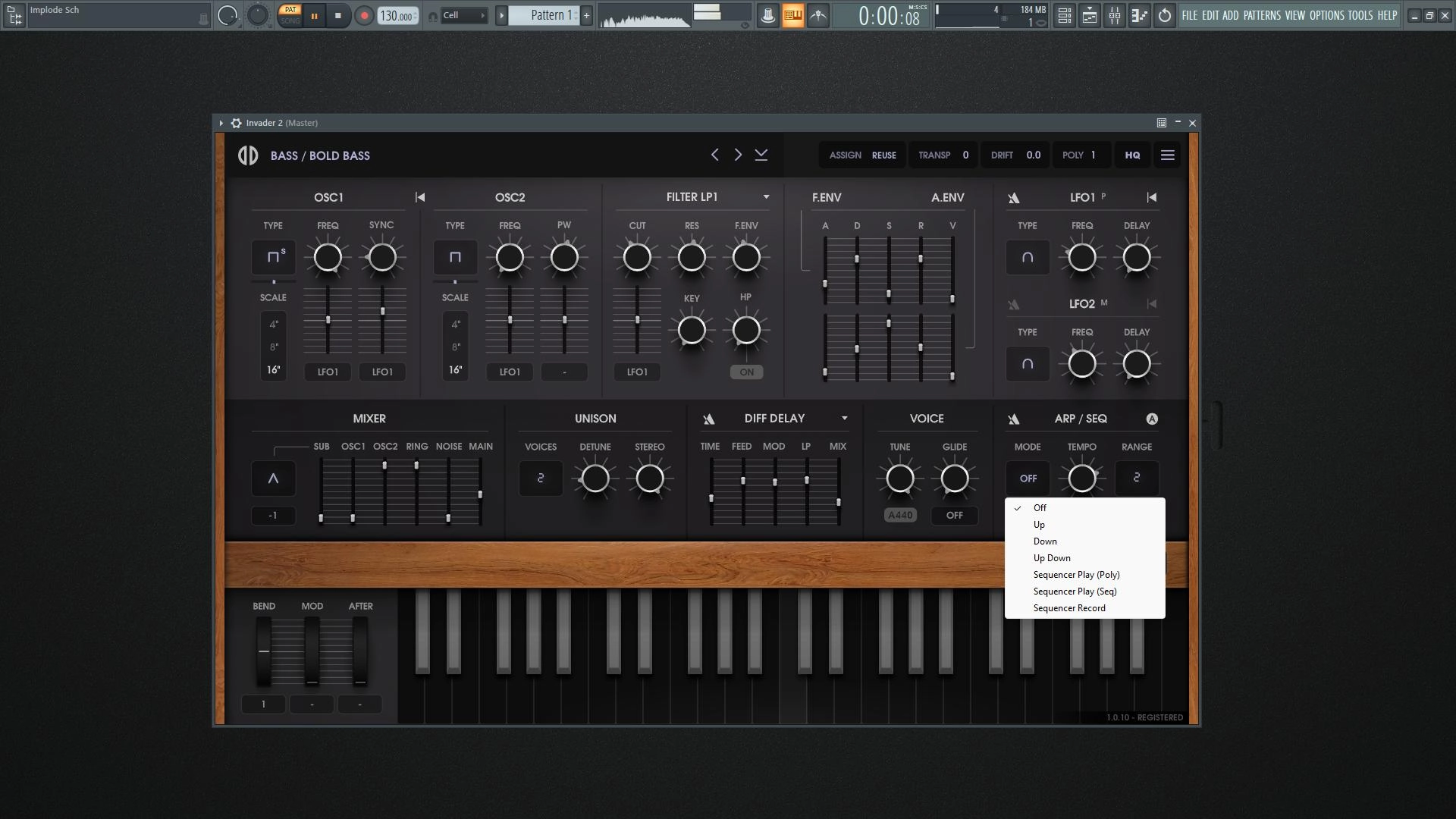
Task: Select the next preset arrow
Action: tap(738, 155)
